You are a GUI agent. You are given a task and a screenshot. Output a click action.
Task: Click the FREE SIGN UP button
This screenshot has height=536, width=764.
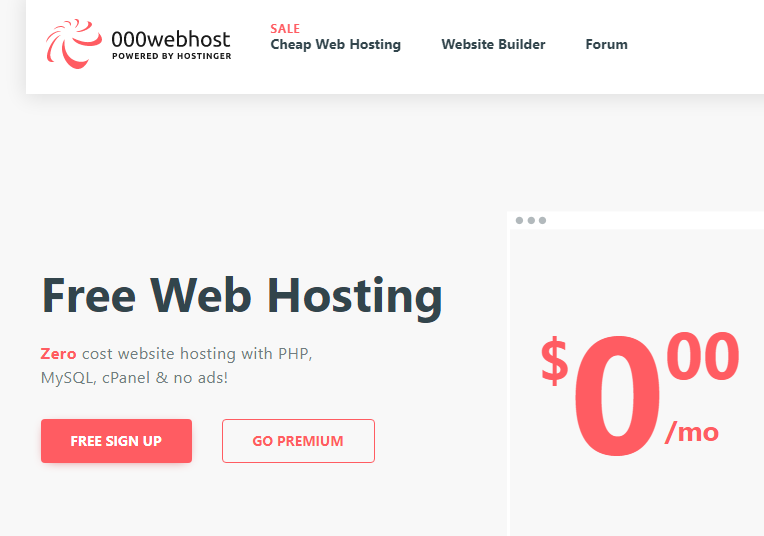point(116,441)
